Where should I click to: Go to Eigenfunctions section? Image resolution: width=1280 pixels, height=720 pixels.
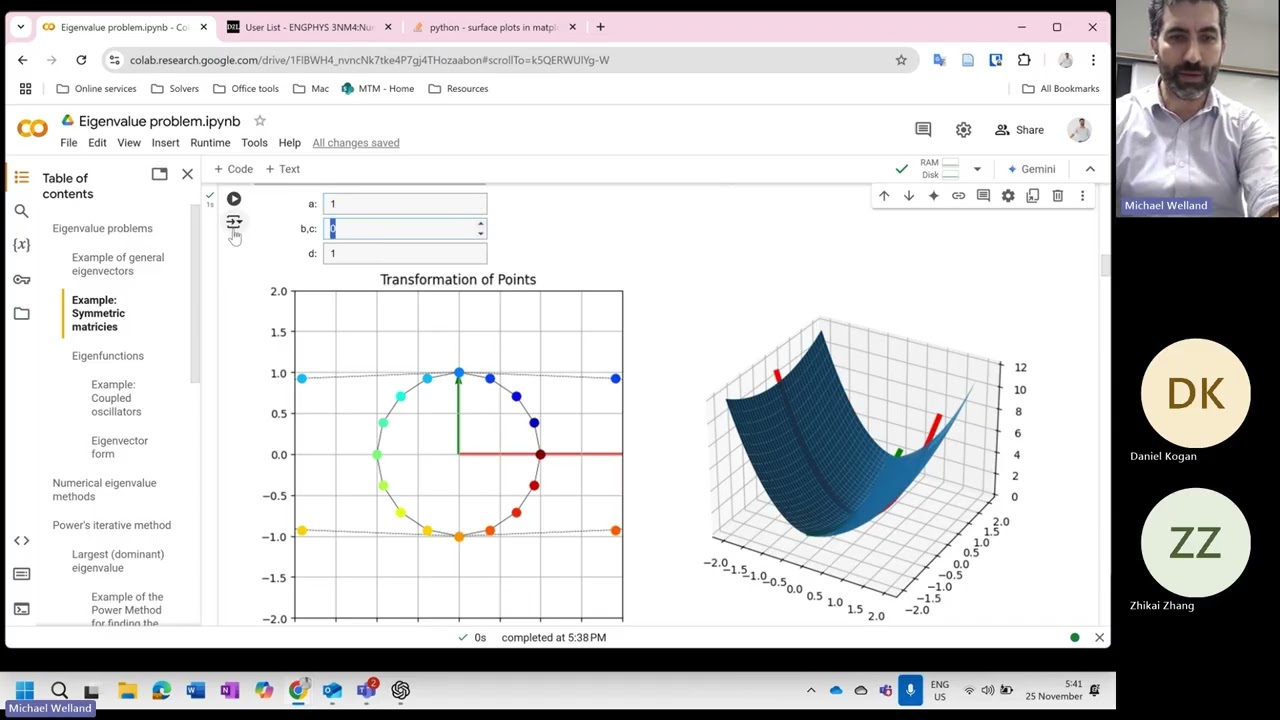coord(108,356)
